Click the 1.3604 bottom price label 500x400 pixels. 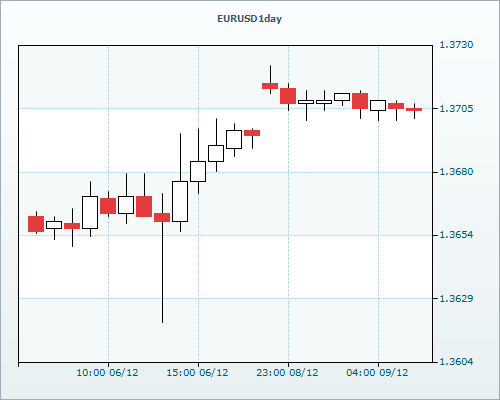point(456,361)
